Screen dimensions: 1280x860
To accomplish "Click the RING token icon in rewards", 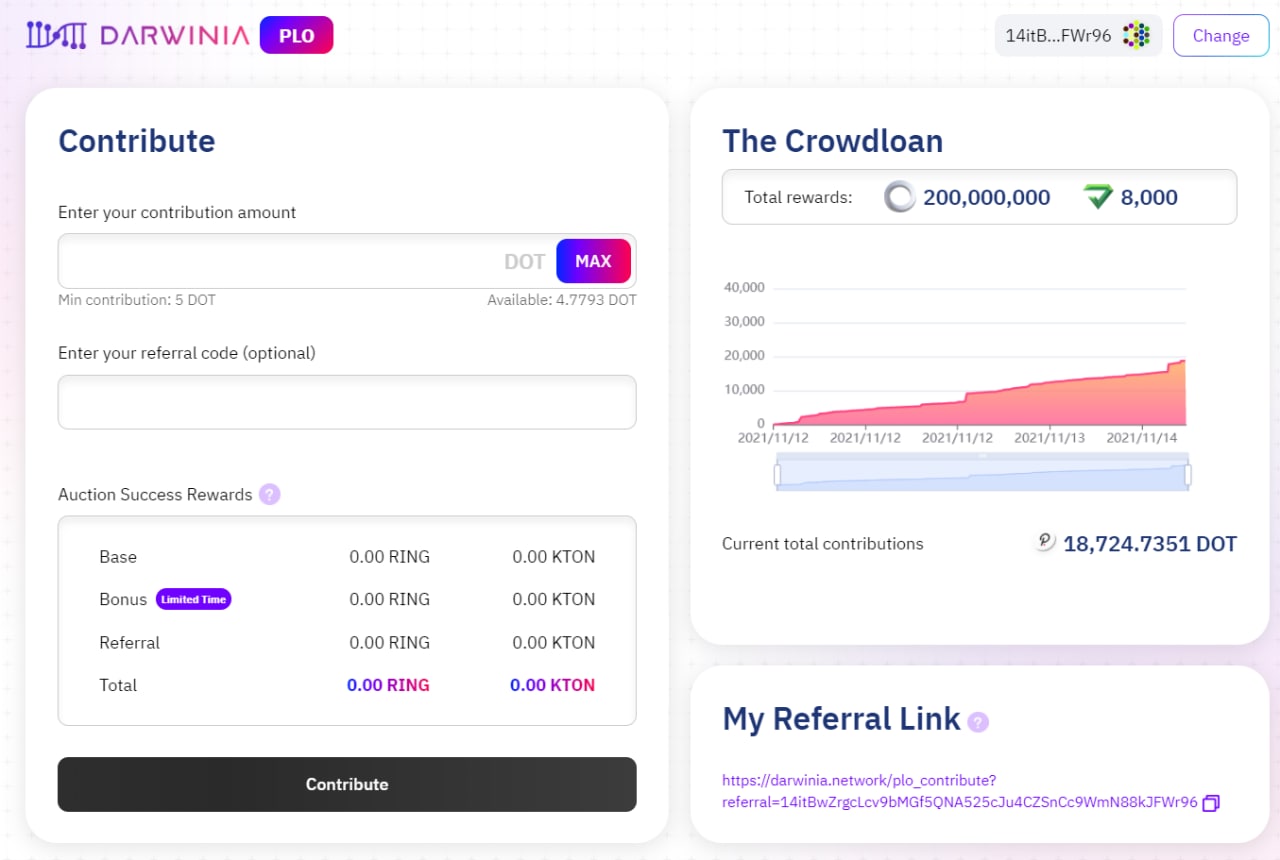I will click(900, 197).
